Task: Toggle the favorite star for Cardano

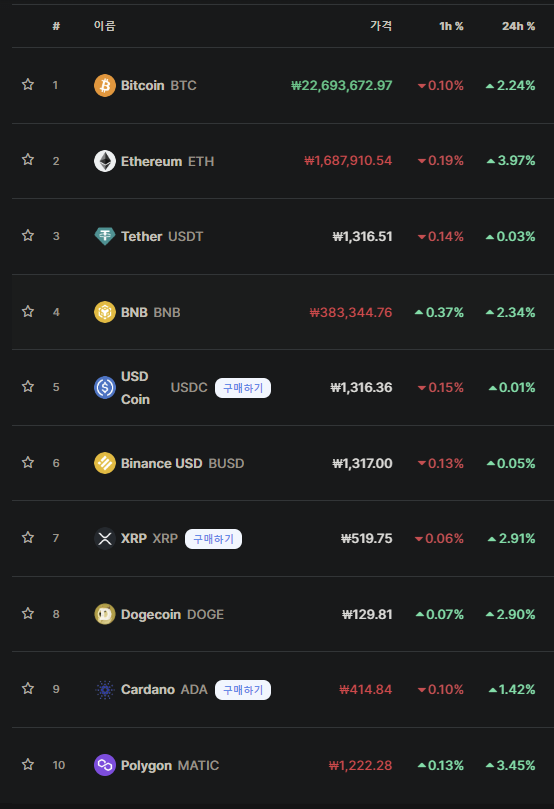Action: [x=28, y=689]
